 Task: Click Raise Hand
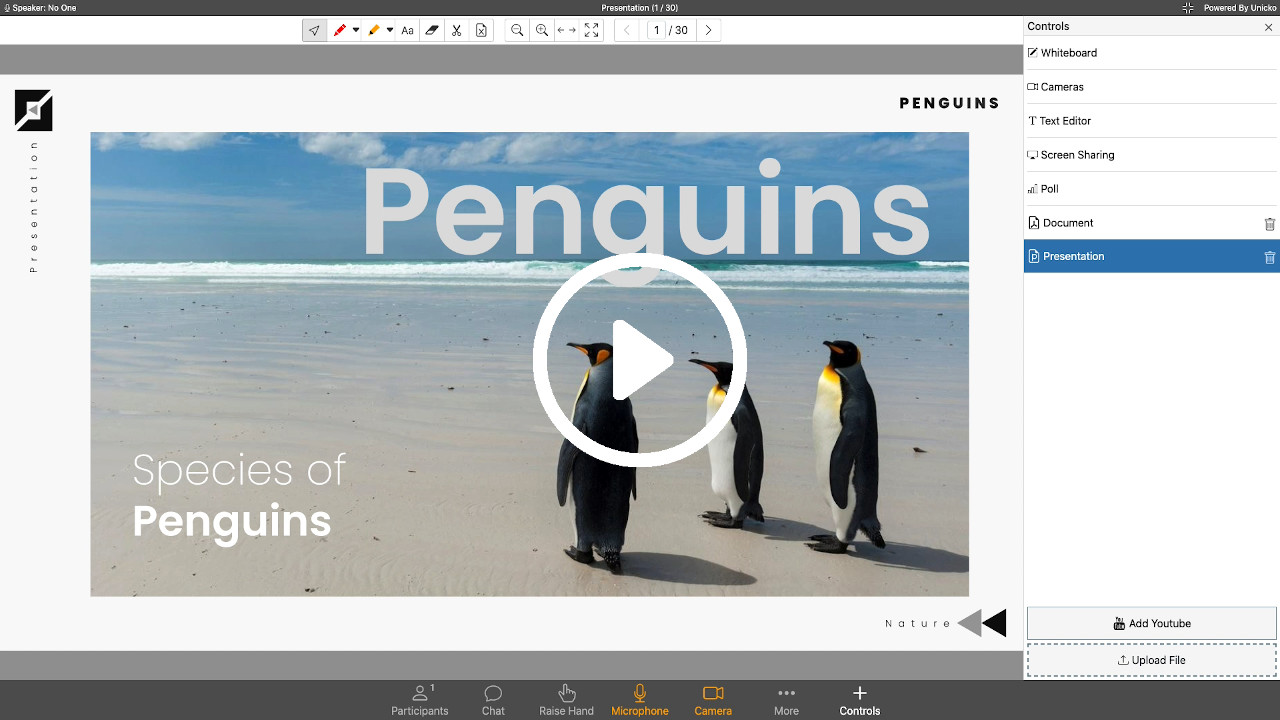tap(567, 700)
